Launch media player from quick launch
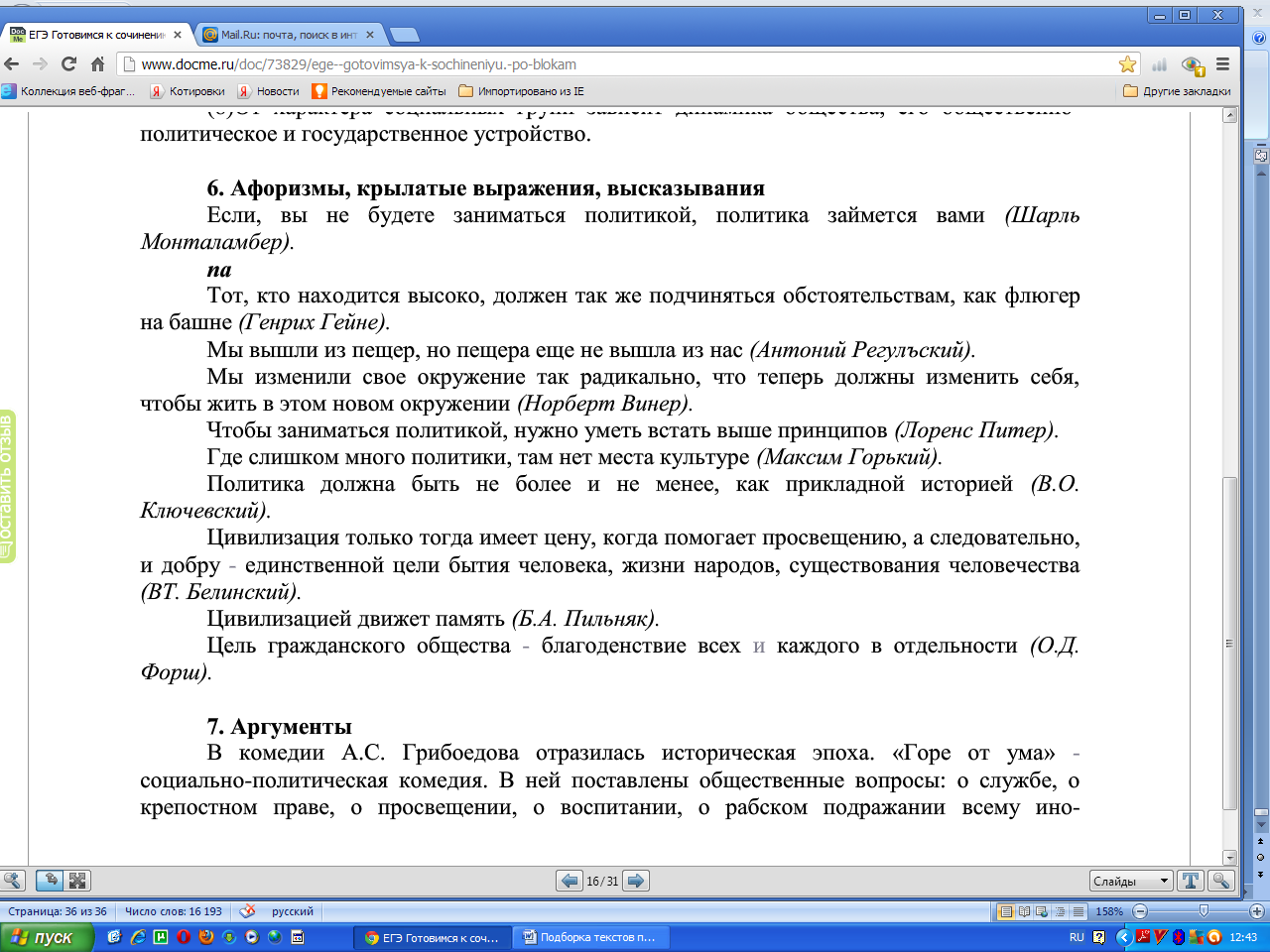This screenshot has width=1270, height=952. coord(252,937)
